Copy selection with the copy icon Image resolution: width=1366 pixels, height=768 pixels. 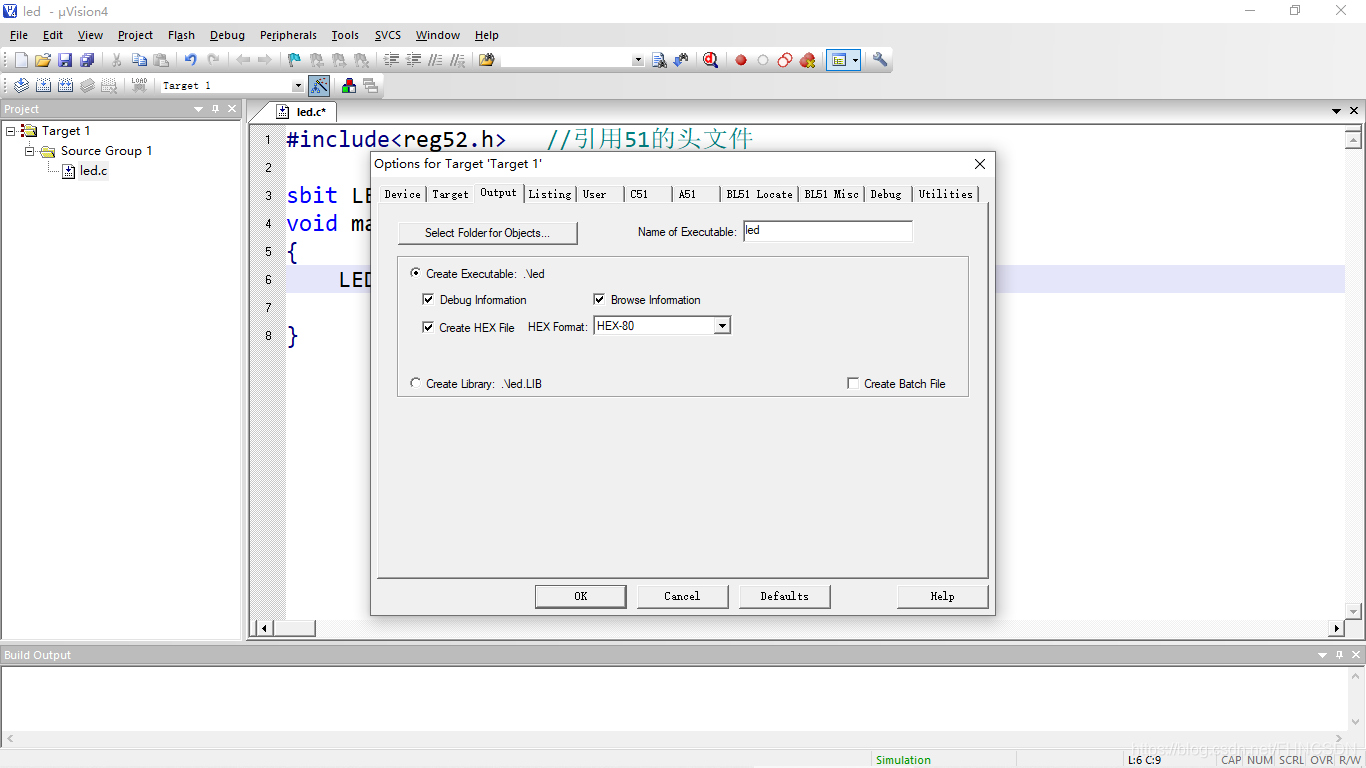pyautogui.click(x=139, y=60)
